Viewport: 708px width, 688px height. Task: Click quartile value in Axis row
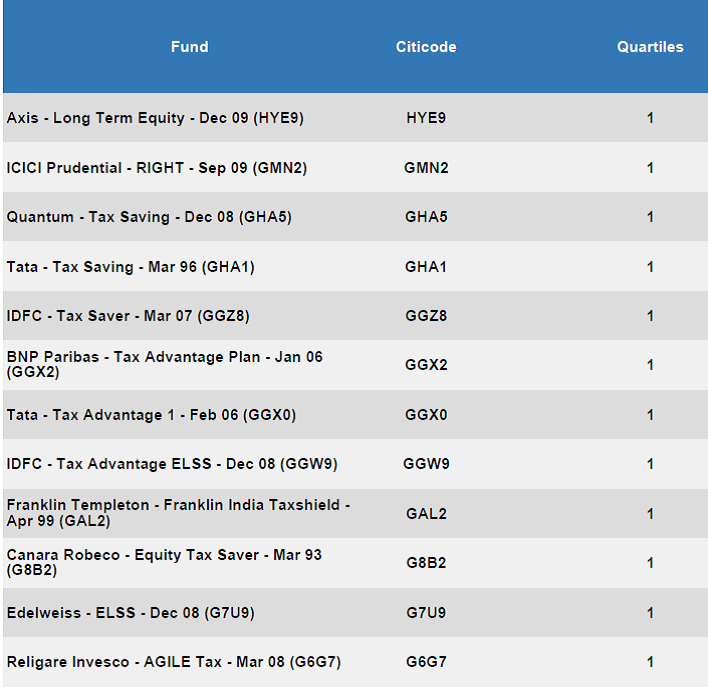pos(650,118)
